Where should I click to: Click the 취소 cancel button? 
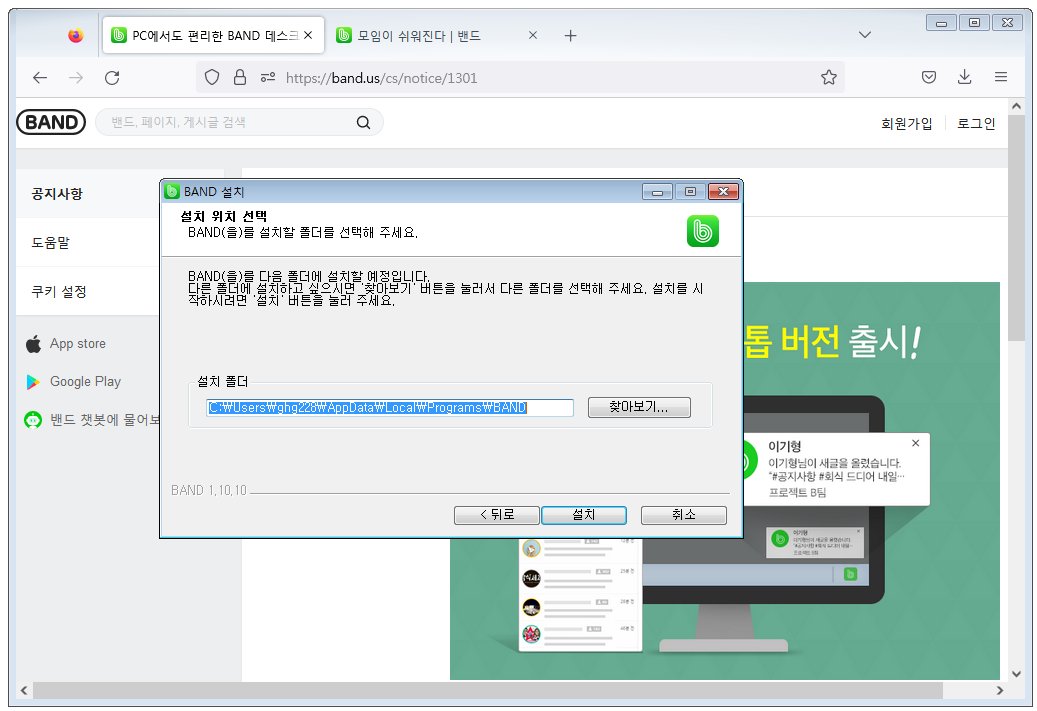(683, 515)
